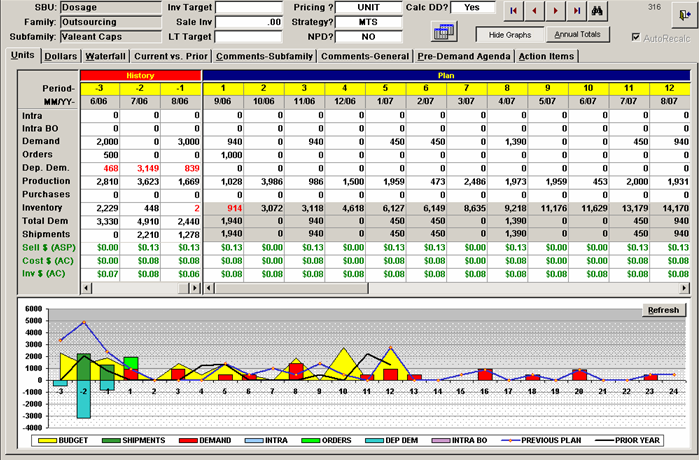The width and height of the screenshot is (699, 460).
Task: Click the Plan grid horizontal scrollbar thumb
Action: pyautogui.click(x=292, y=288)
